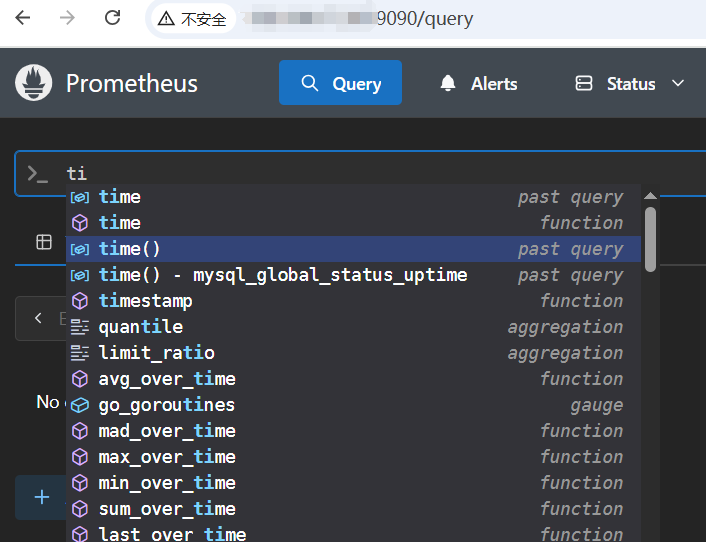Select 'min_over_time' function suggestion
706x542 pixels.
click(353, 483)
